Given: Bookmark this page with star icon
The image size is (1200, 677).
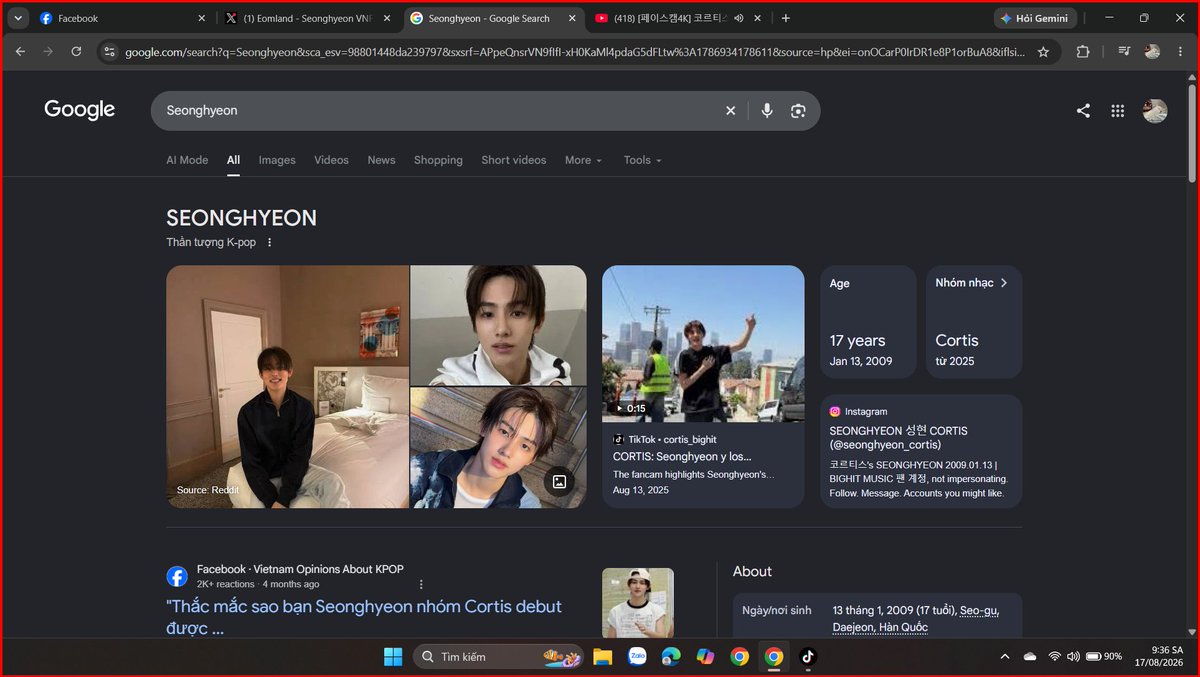Looking at the screenshot, I should [1043, 52].
